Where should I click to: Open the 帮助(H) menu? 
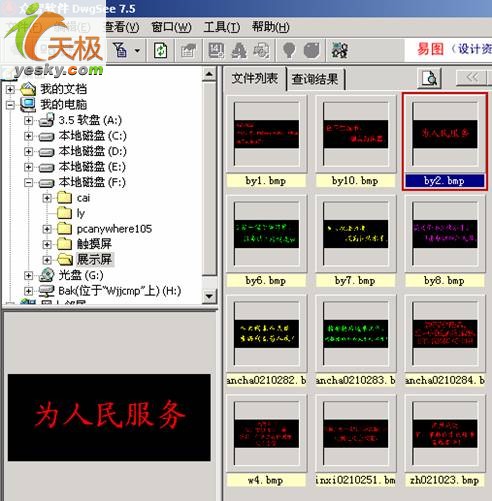click(x=270, y=27)
